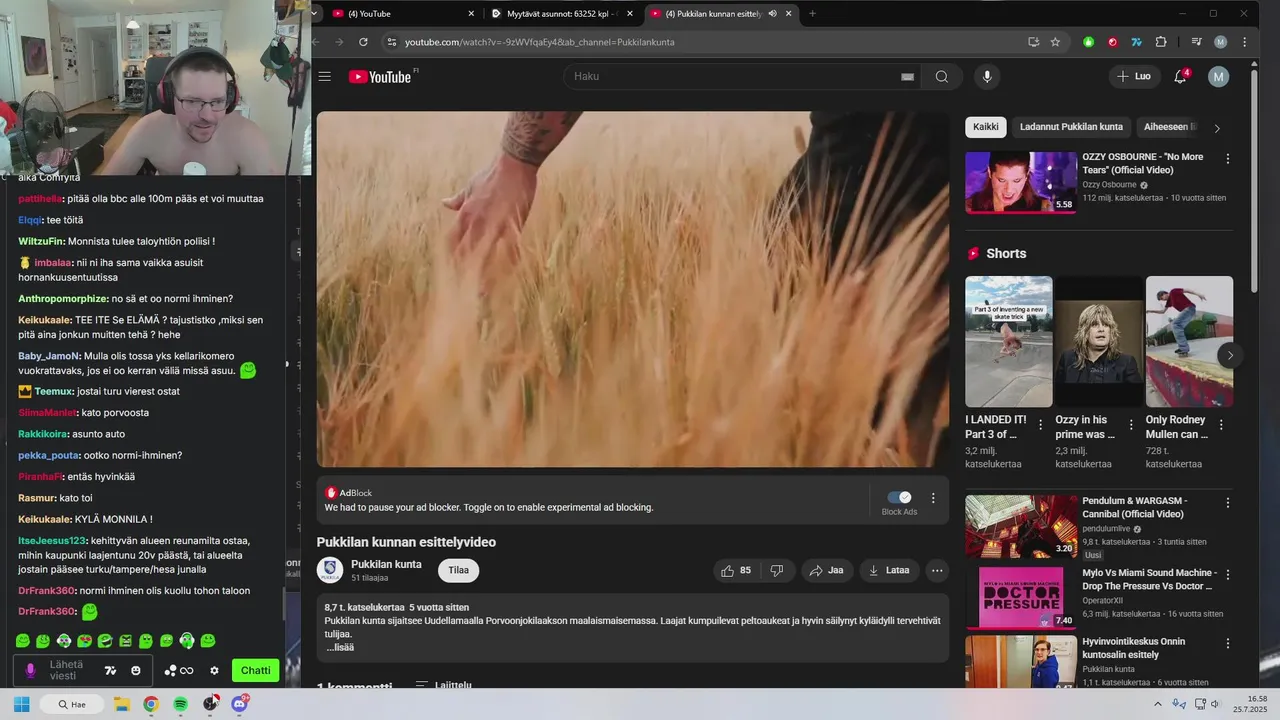The height and width of the screenshot is (720, 1280).
Task: Open the on-screen keyboard in search box
Action: click(907, 77)
